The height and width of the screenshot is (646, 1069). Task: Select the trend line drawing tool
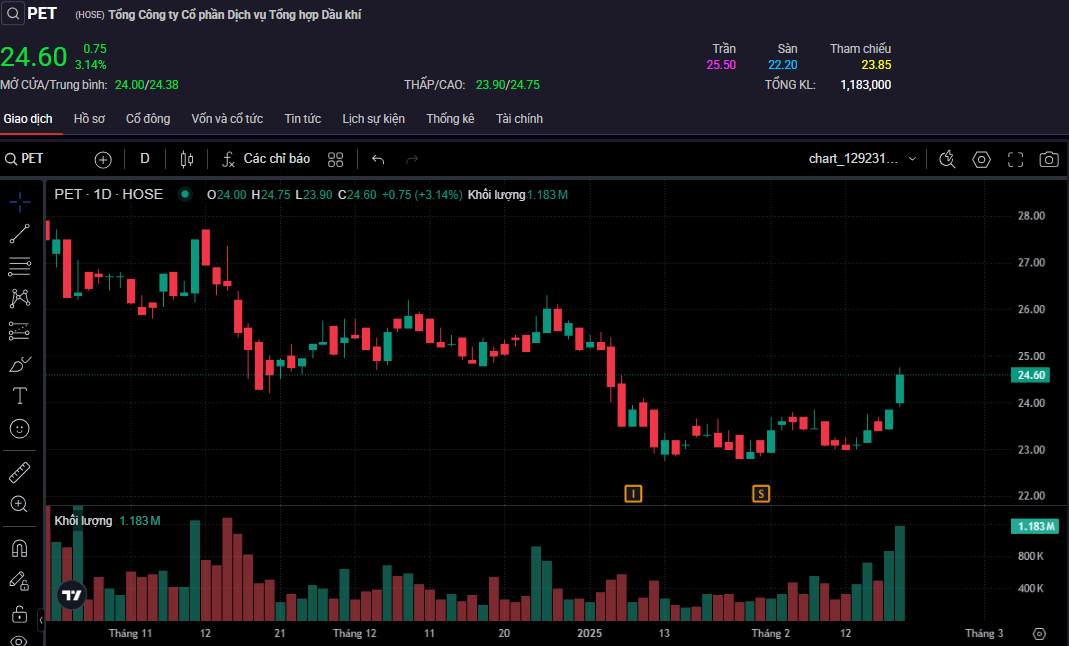pyautogui.click(x=19, y=234)
